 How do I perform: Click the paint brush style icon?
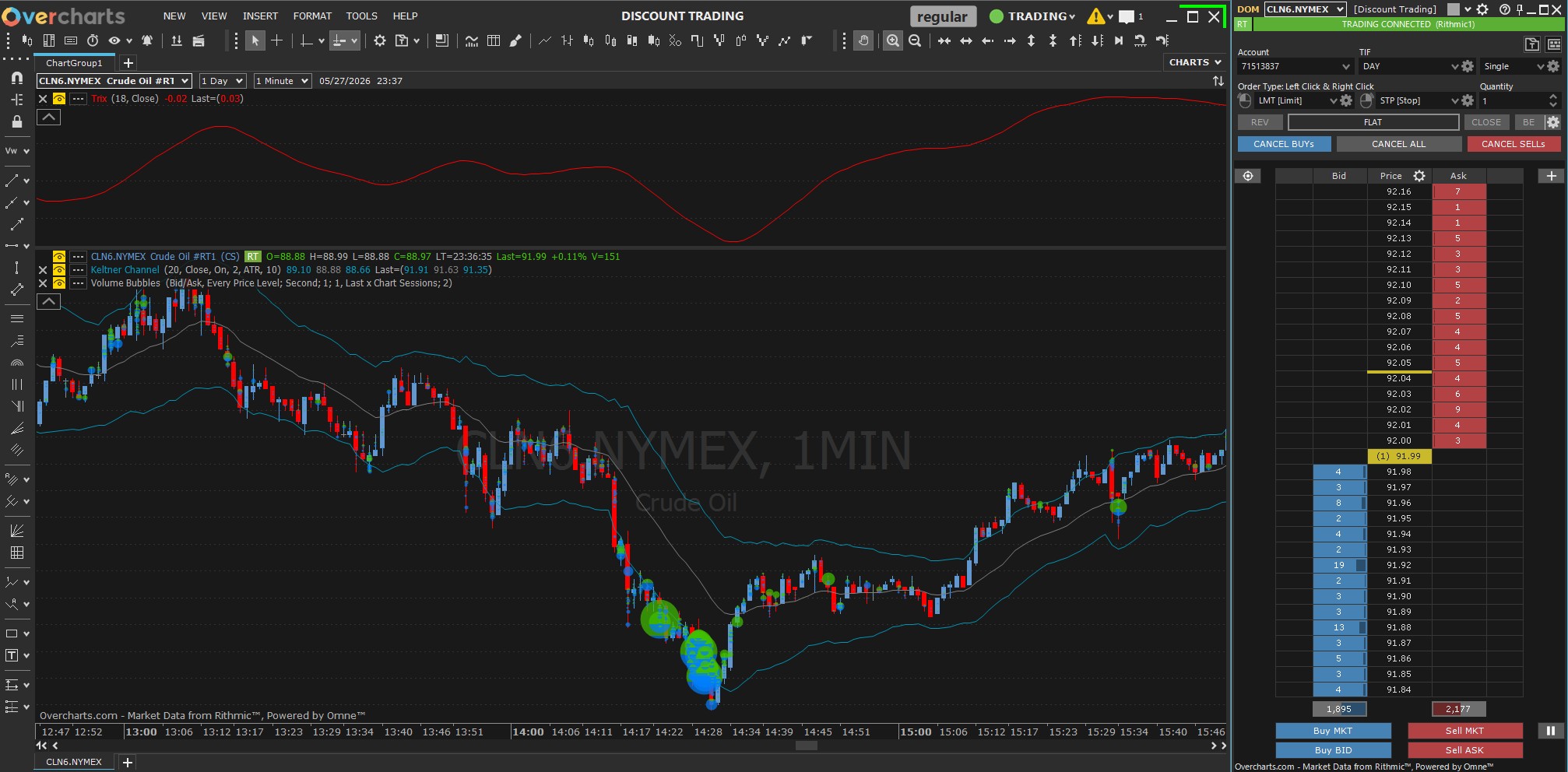pyautogui.click(x=515, y=40)
